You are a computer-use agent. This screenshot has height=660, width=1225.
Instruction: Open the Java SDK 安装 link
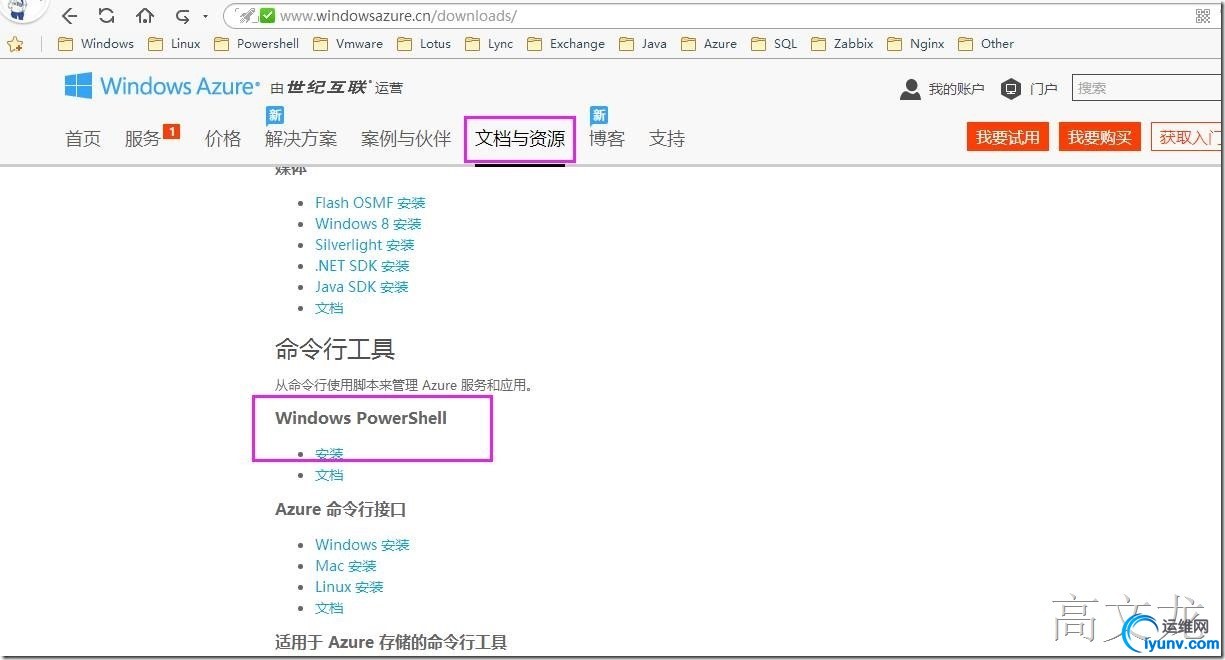click(x=362, y=287)
